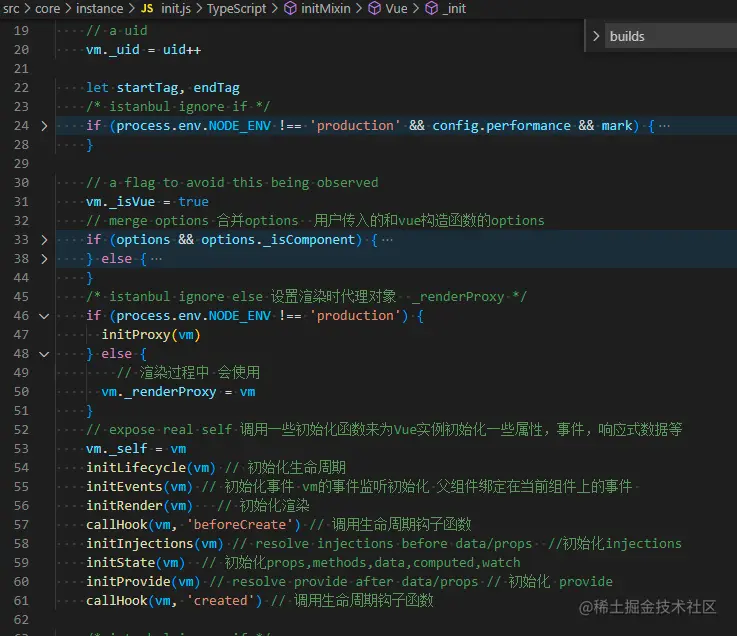Open the Vue breadcrumb segment
Screen dimensions: 737x636
click(x=396, y=8)
